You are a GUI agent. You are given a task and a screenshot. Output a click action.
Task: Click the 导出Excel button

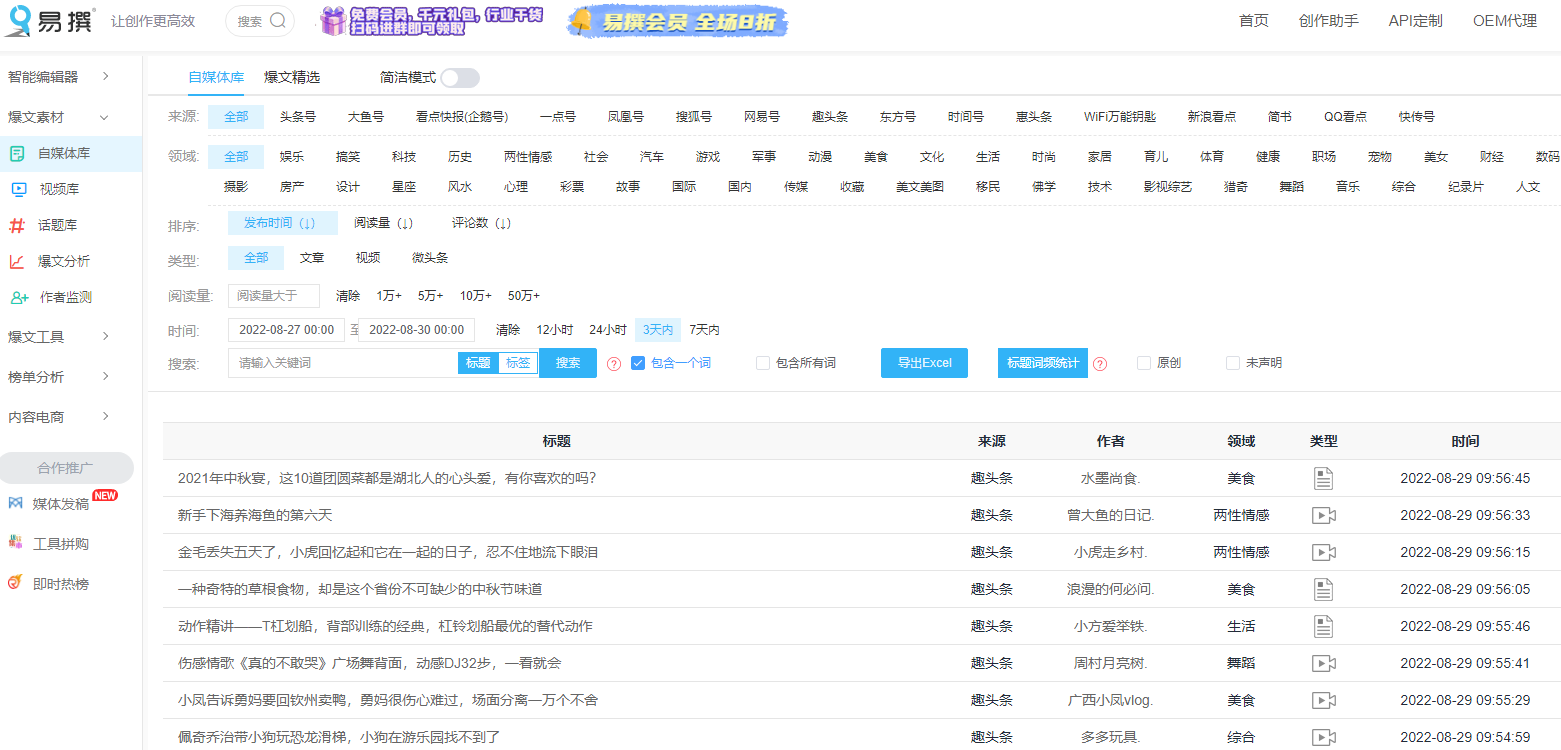click(x=924, y=363)
